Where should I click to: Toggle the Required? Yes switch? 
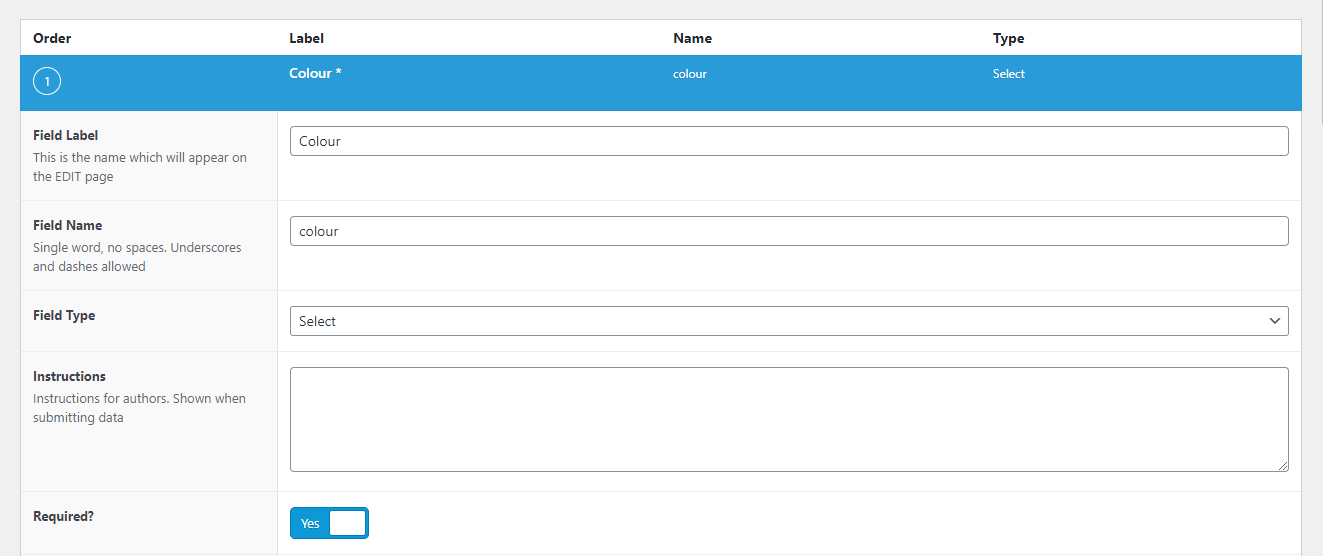[329, 523]
